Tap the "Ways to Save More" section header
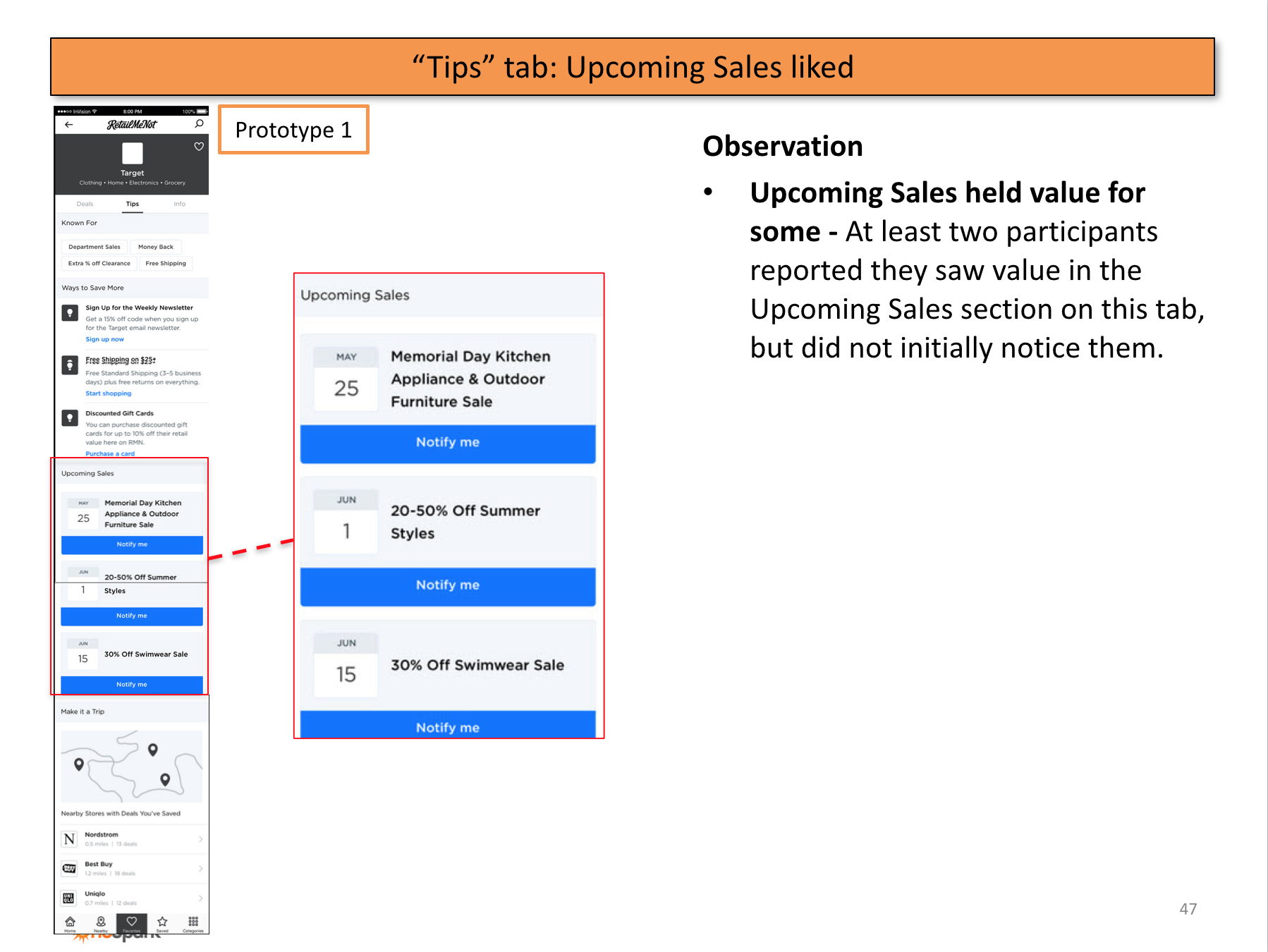Viewport: 1268px width, 952px height. [x=132, y=288]
